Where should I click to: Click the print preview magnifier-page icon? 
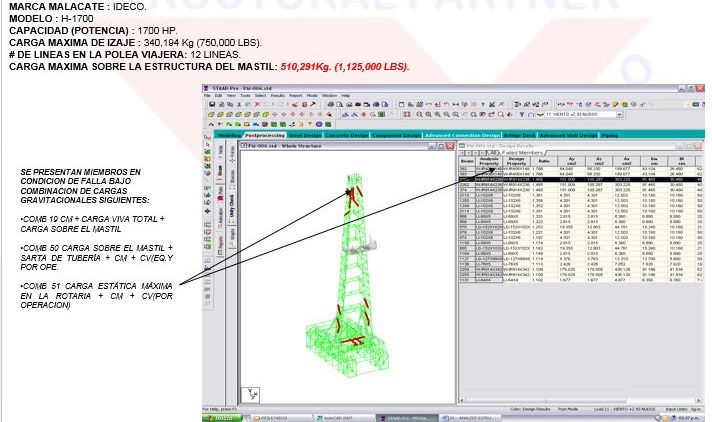340,104
